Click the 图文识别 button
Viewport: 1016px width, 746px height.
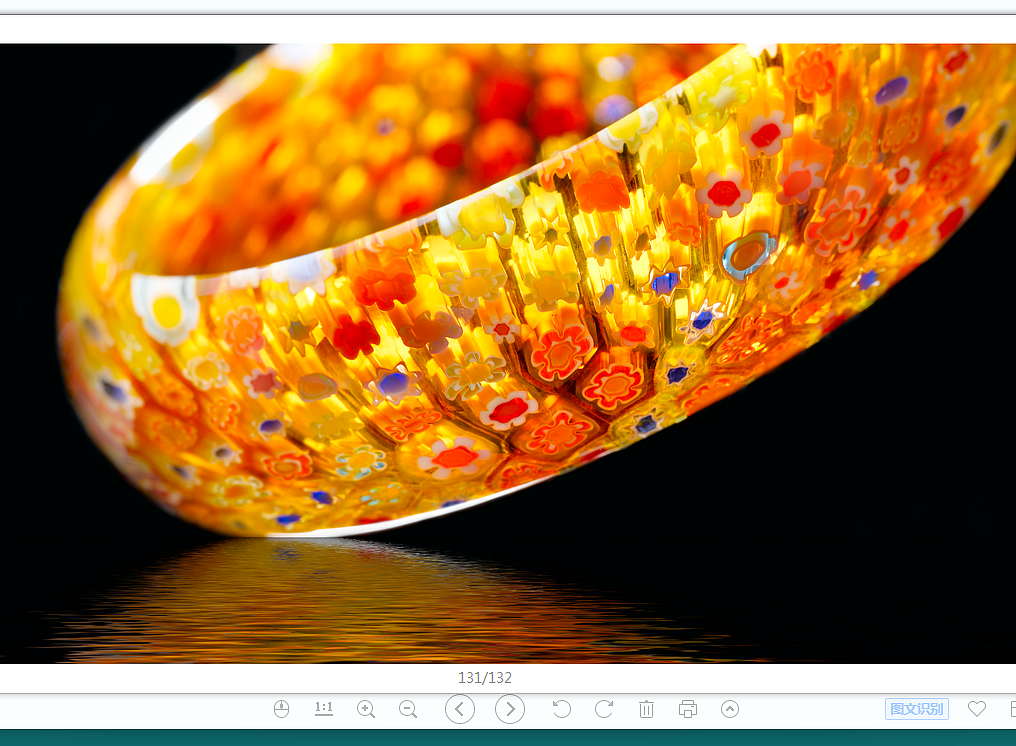917,709
